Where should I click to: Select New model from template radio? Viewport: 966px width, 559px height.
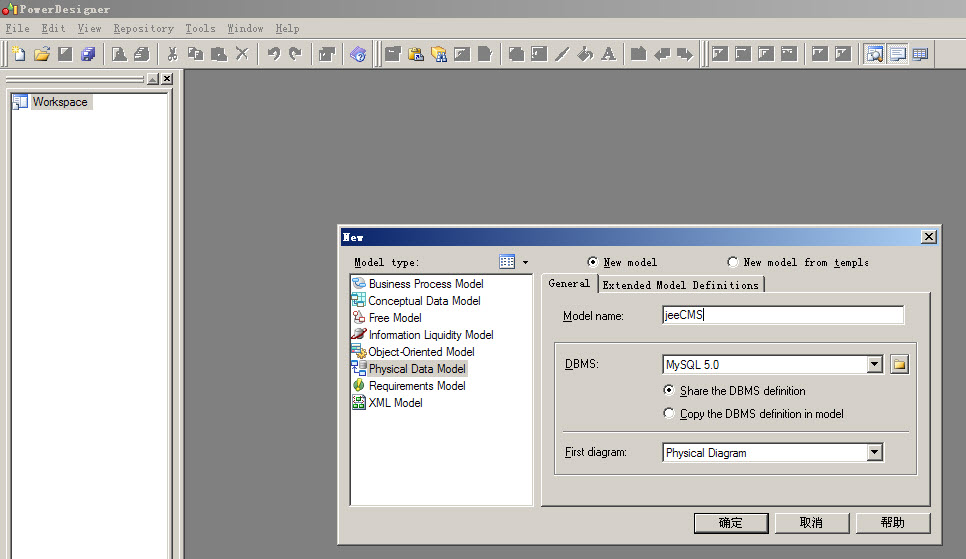(x=733, y=262)
